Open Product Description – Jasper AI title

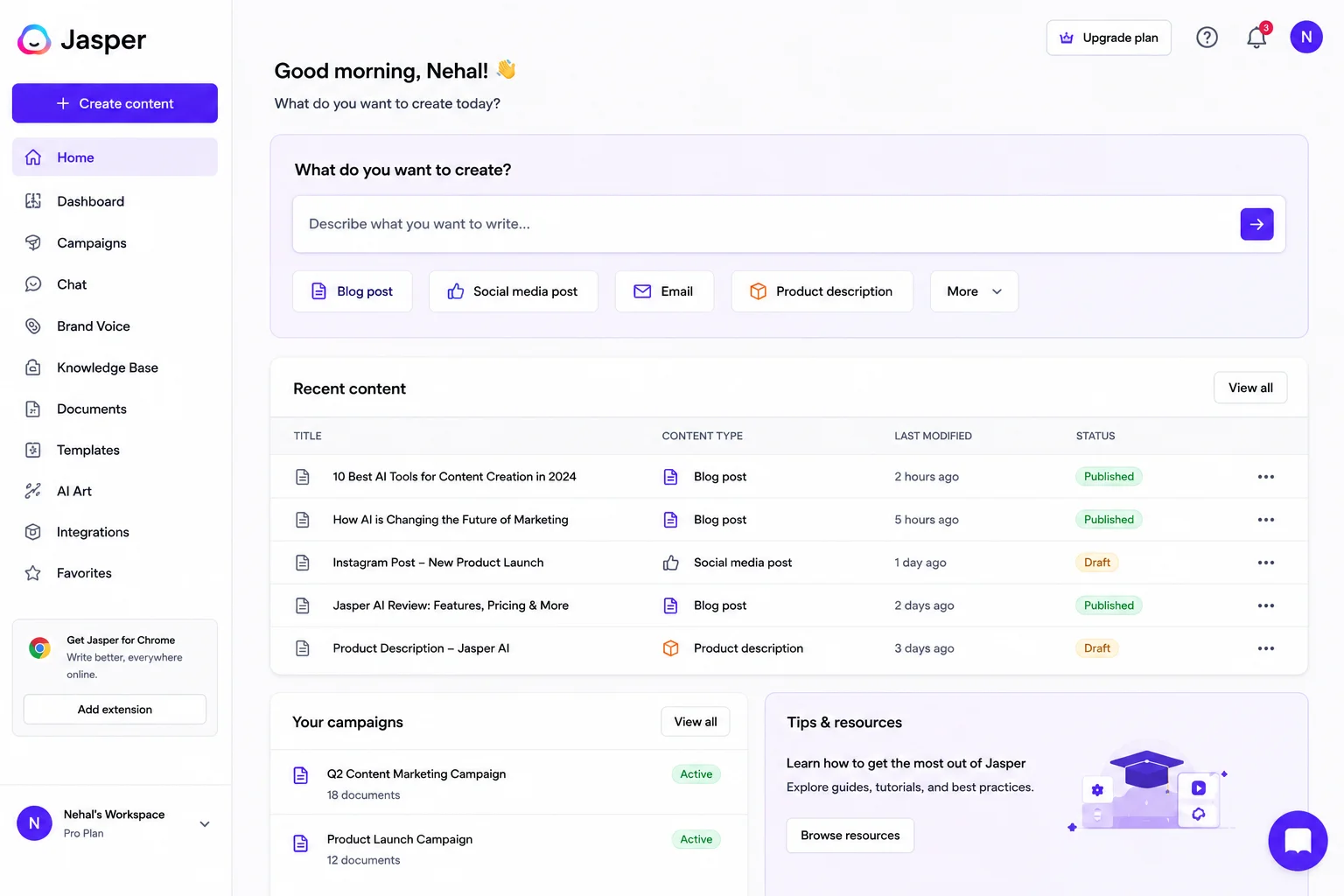pyautogui.click(x=421, y=648)
